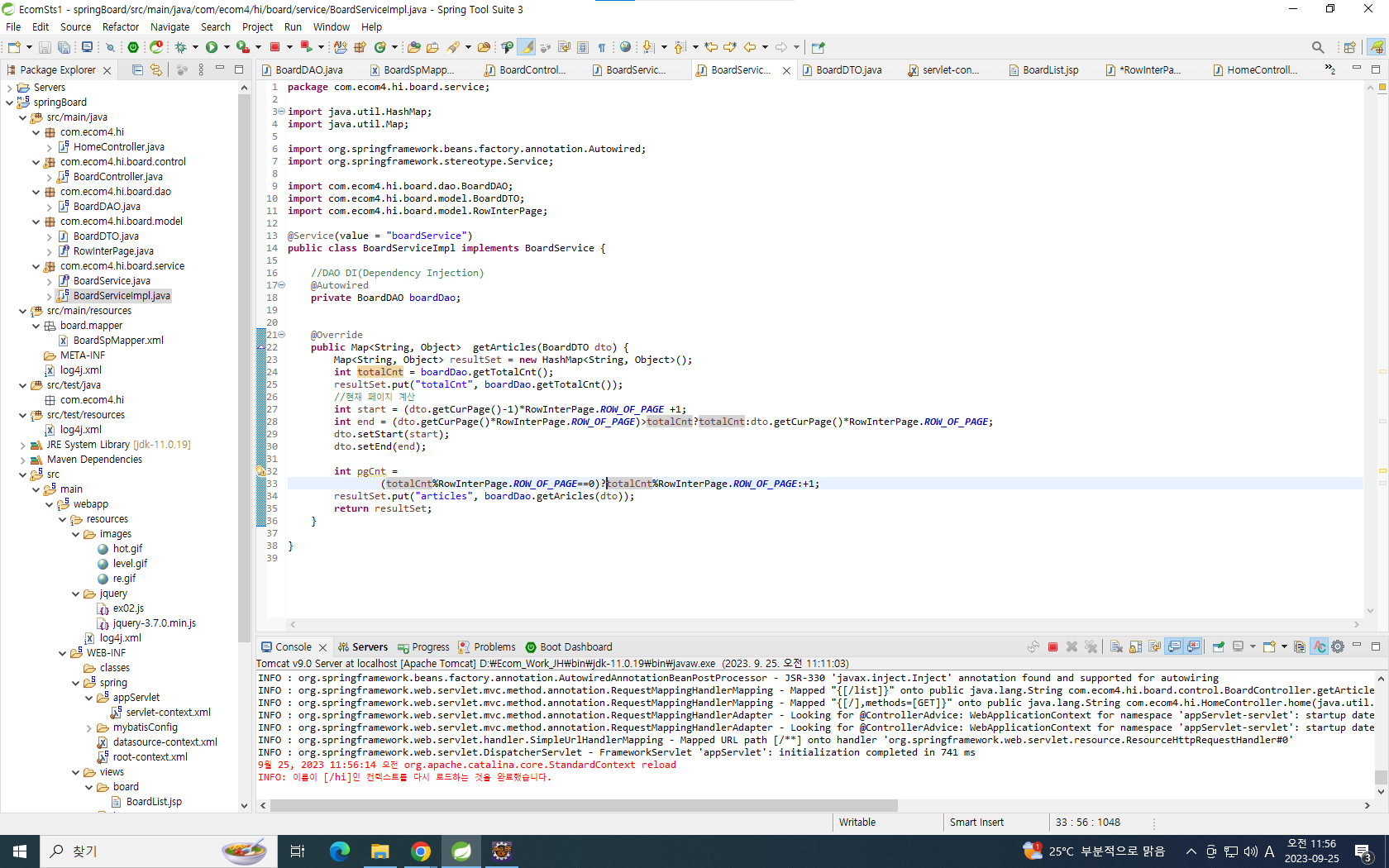The height and width of the screenshot is (868, 1389).
Task: Click the New file wizard icon
Action: click(14, 47)
